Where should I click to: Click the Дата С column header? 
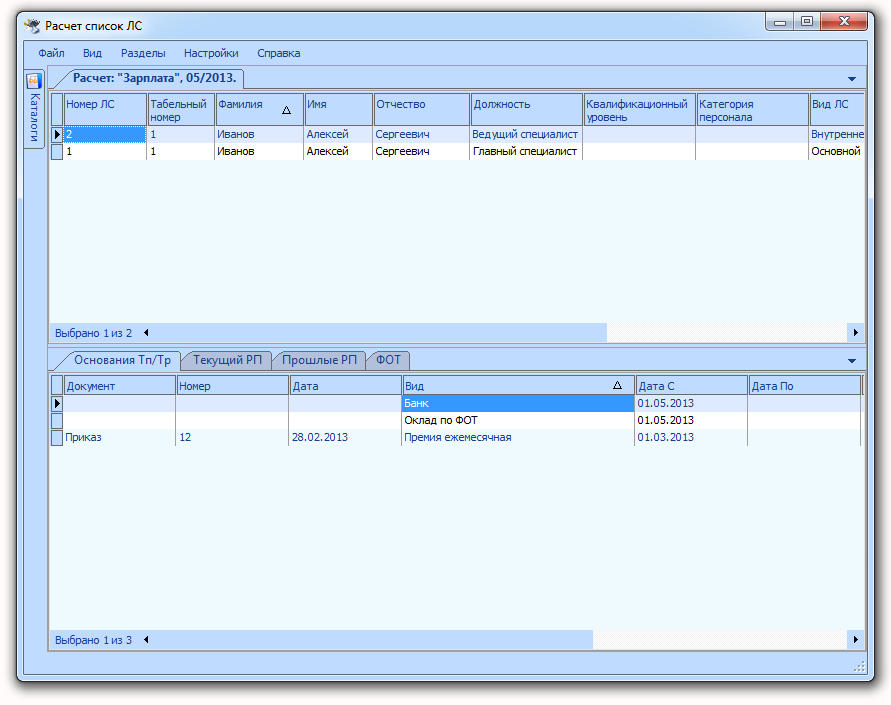point(691,386)
